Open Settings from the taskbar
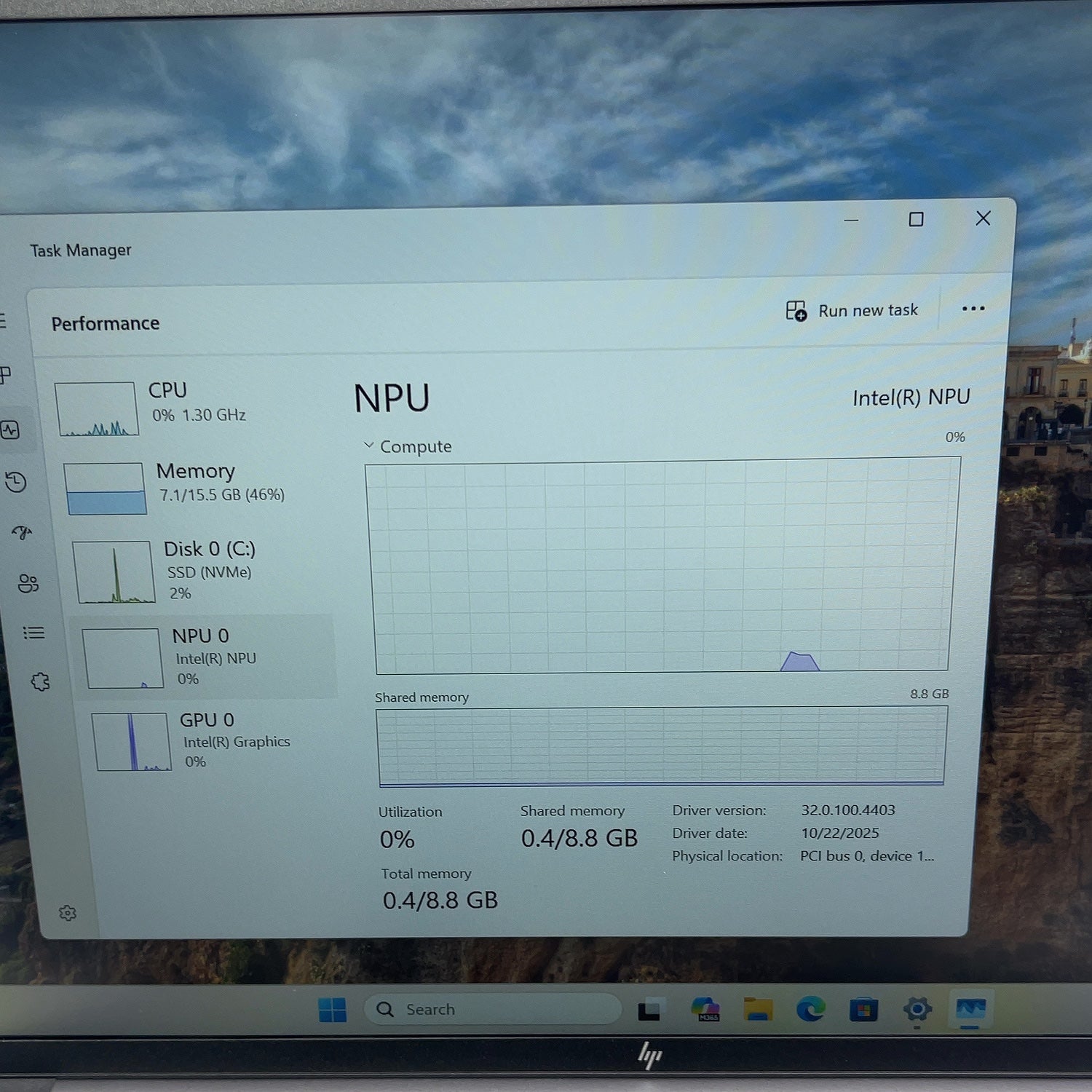This screenshot has height=1092, width=1092. [x=917, y=1009]
